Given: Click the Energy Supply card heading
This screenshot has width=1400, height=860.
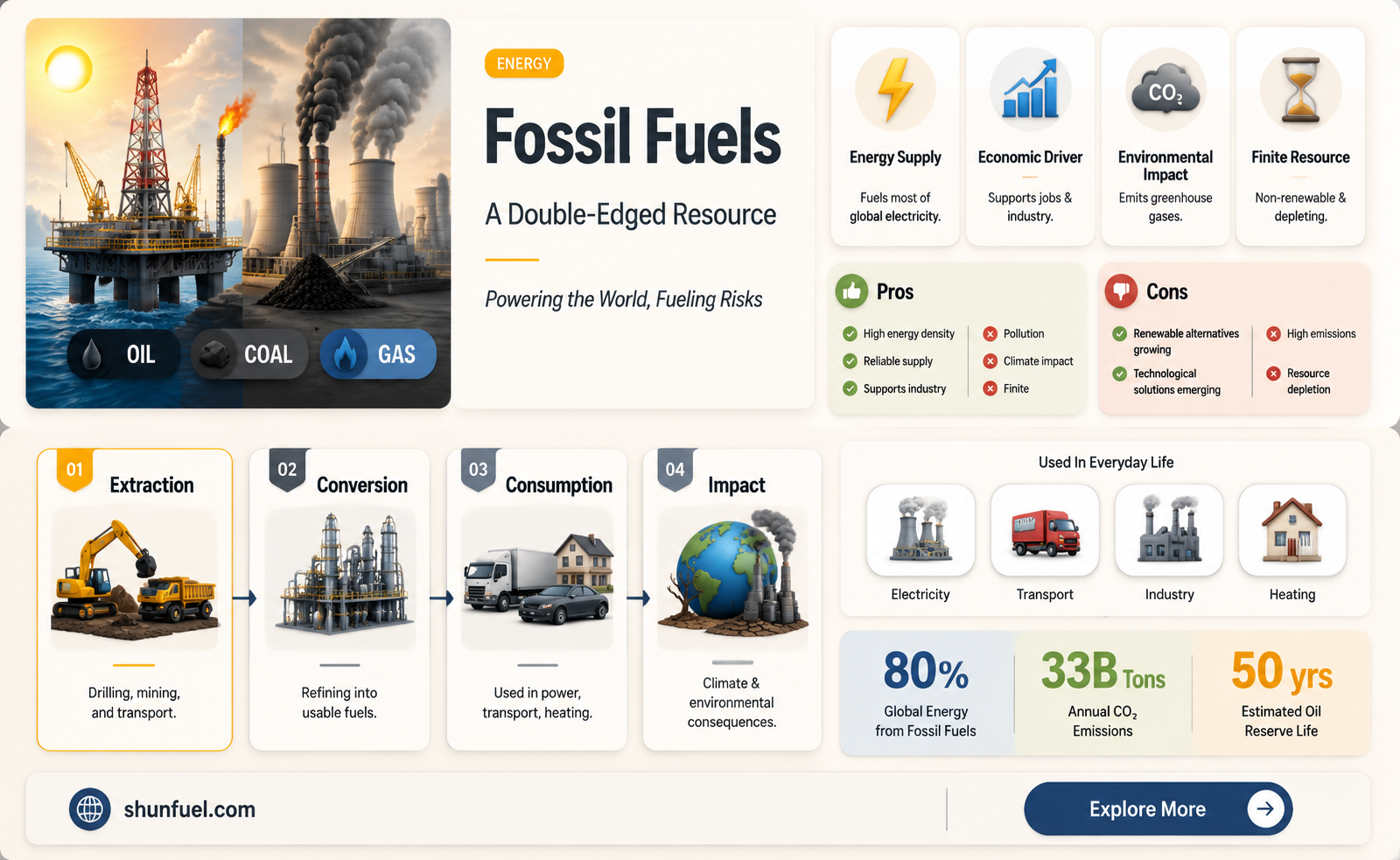Looking at the screenshot, I should (x=895, y=157).
